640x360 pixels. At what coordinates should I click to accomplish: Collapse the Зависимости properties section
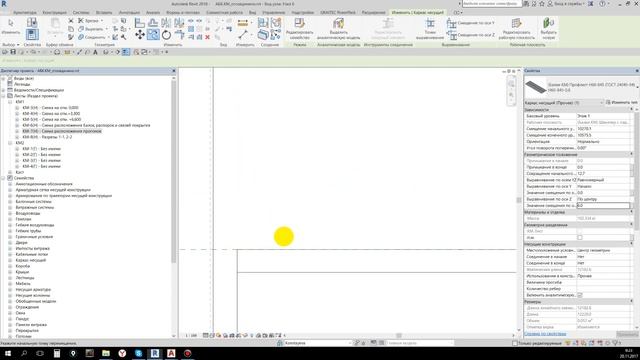click(631, 109)
